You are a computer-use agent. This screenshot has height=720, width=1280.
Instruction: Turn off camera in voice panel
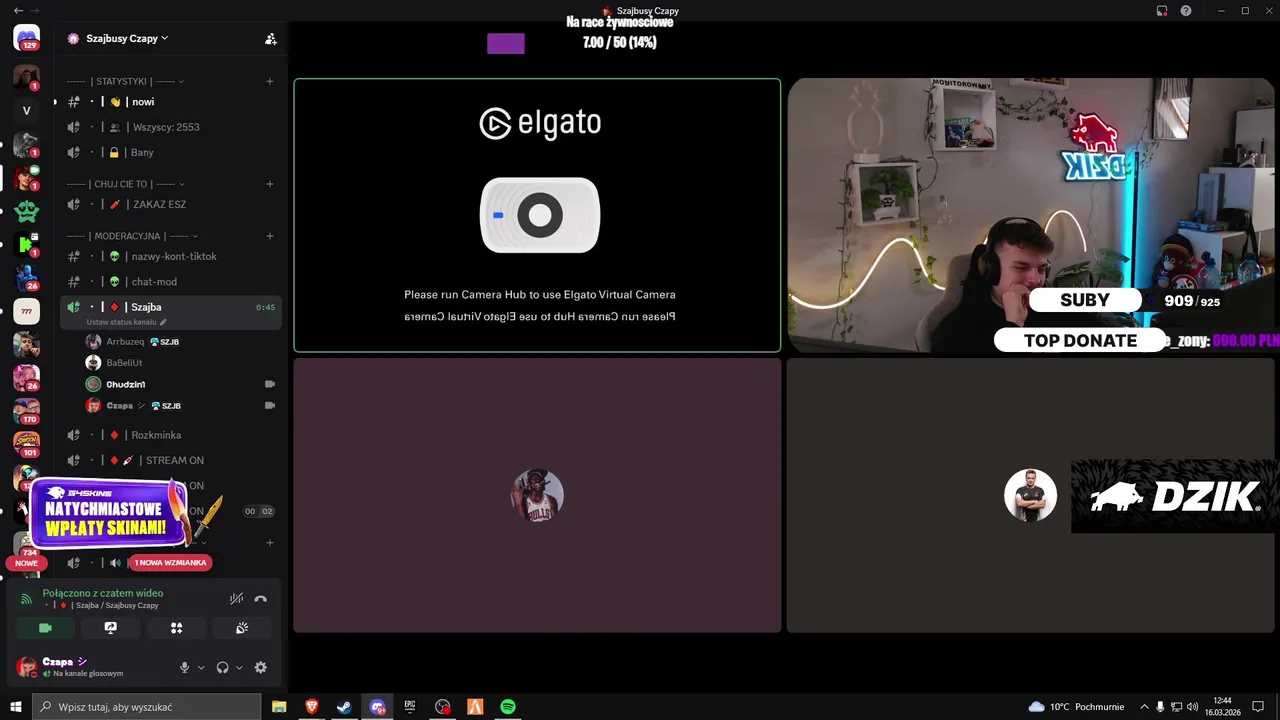coord(45,628)
